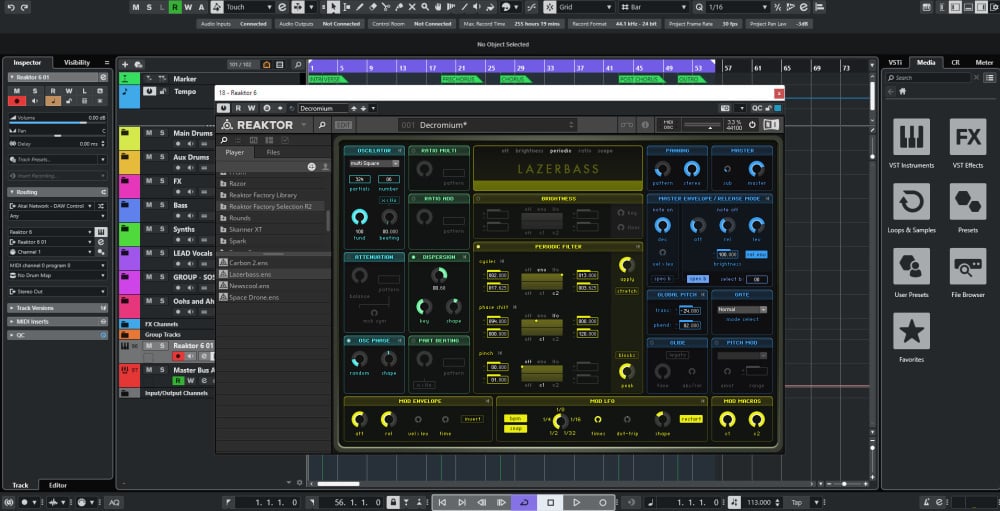Solo the Bass track

161,204
